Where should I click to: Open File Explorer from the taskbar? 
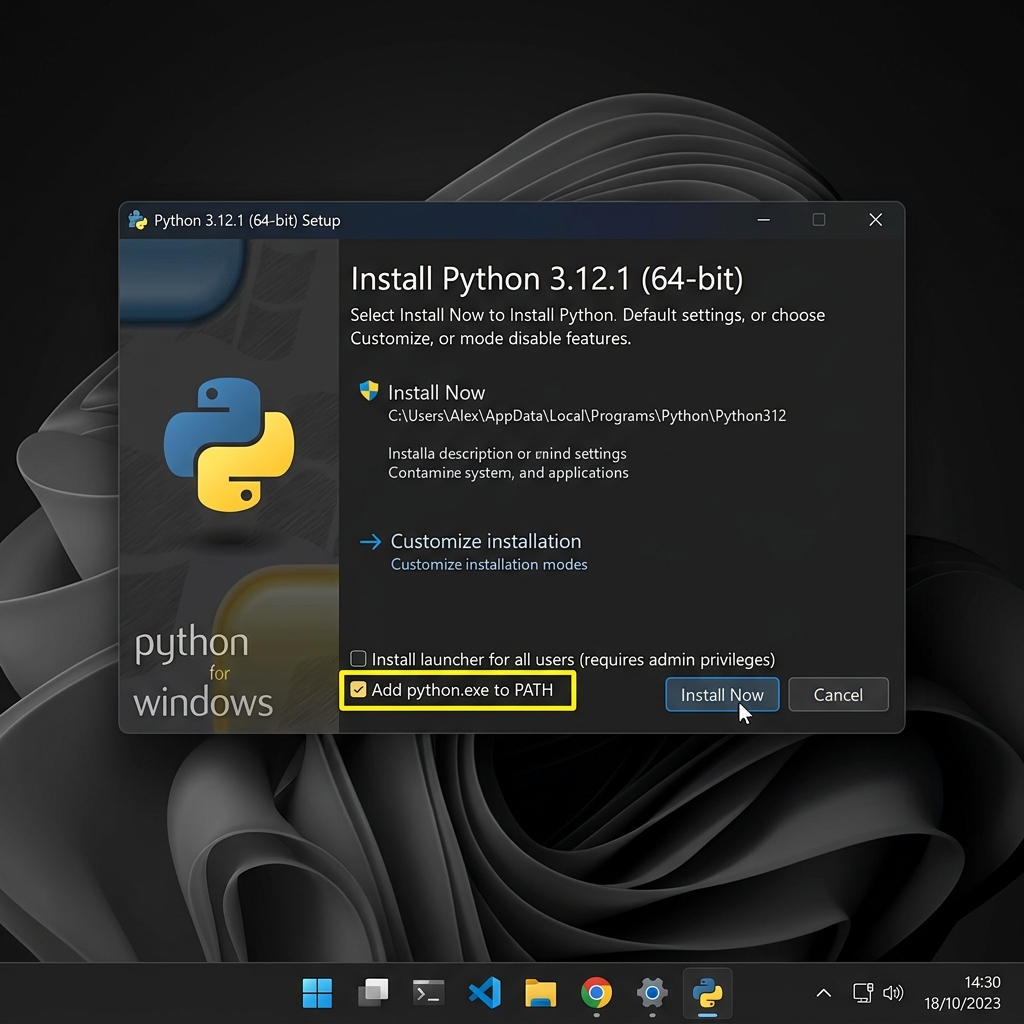(541, 993)
